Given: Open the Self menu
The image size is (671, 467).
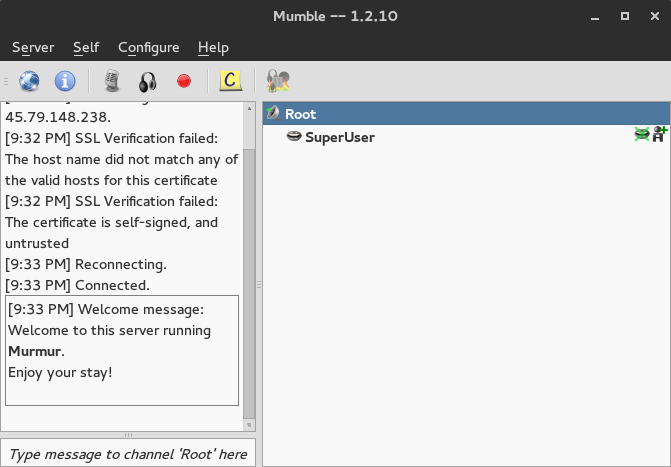Looking at the screenshot, I should 86,47.
